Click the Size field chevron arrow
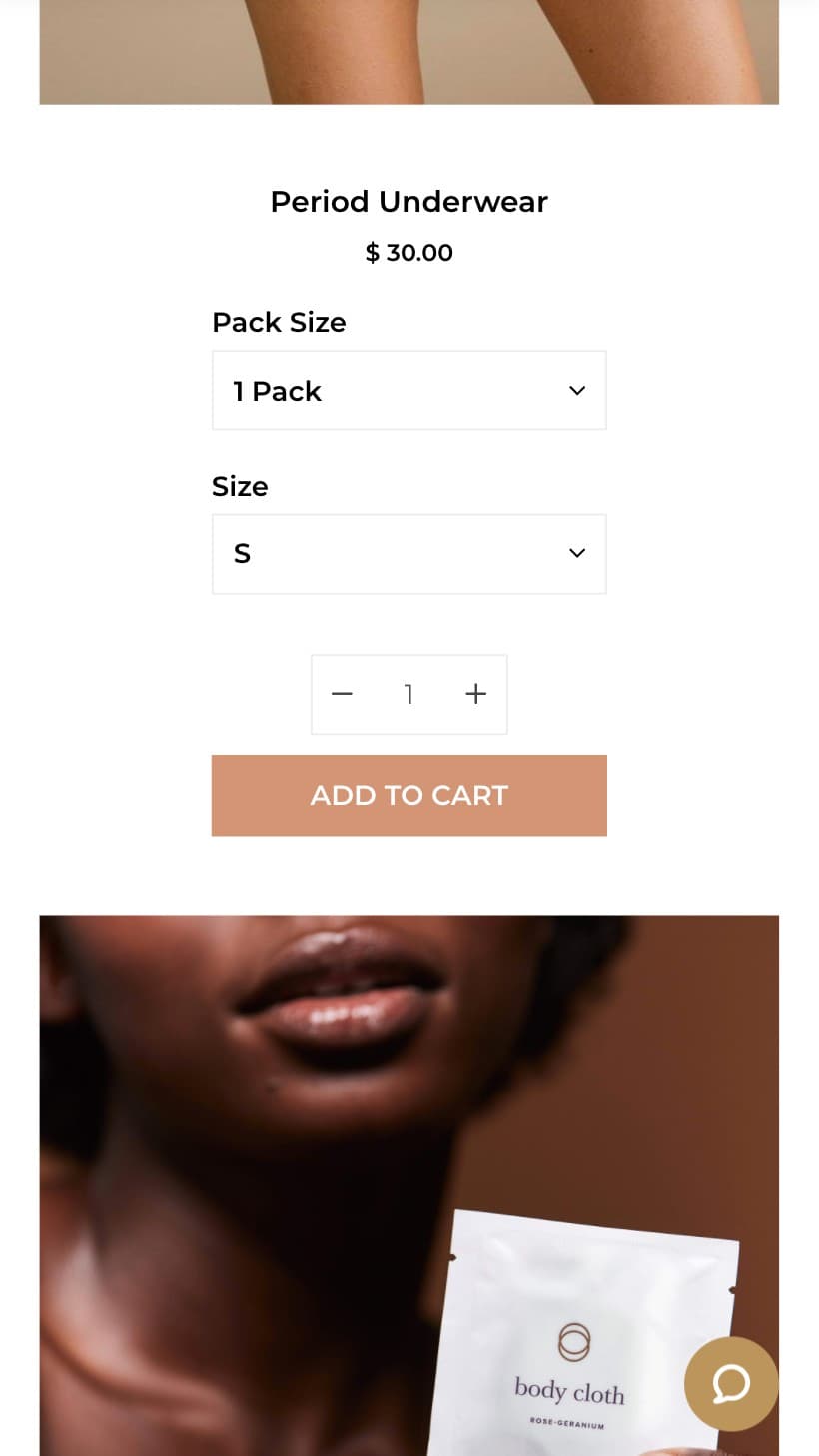The image size is (819, 1456). pyautogui.click(x=577, y=553)
